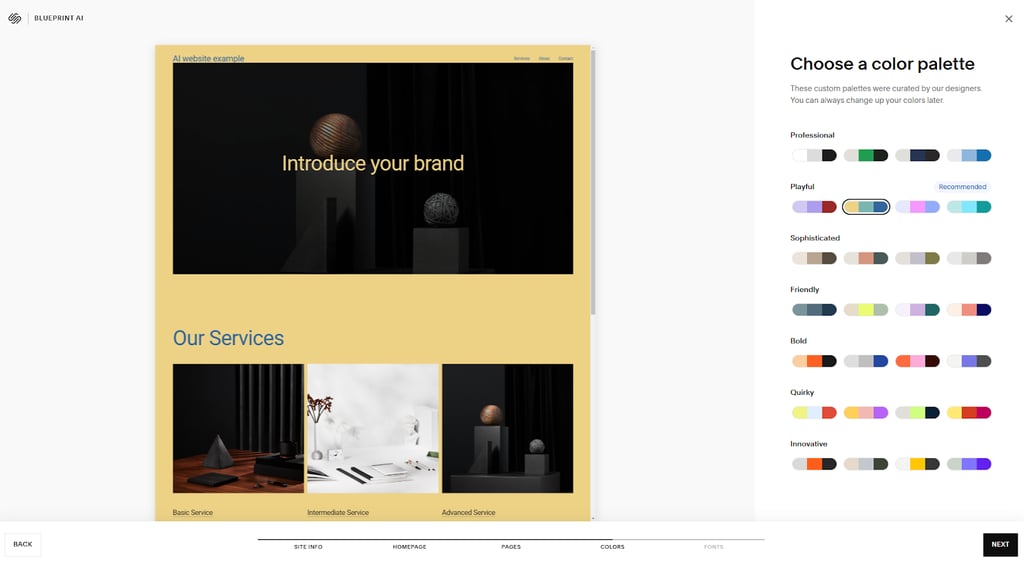Choose the Professional gray and navy palette
This screenshot has height=568, width=1024.
(917, 155)
